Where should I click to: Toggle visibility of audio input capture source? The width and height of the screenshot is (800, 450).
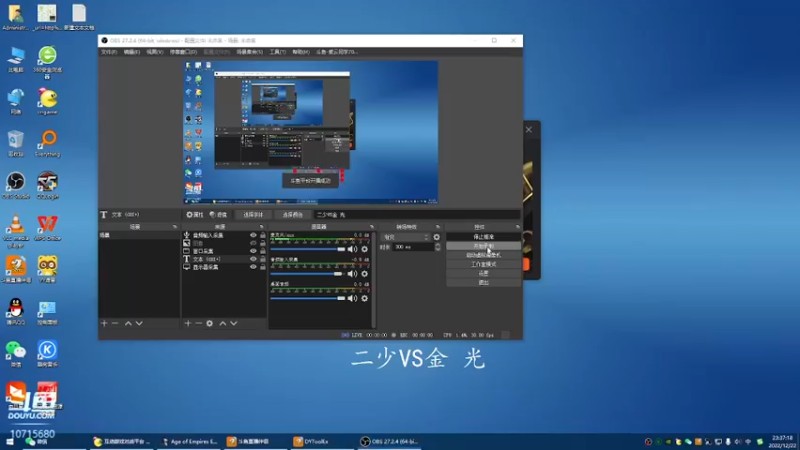tap(253, 235)
